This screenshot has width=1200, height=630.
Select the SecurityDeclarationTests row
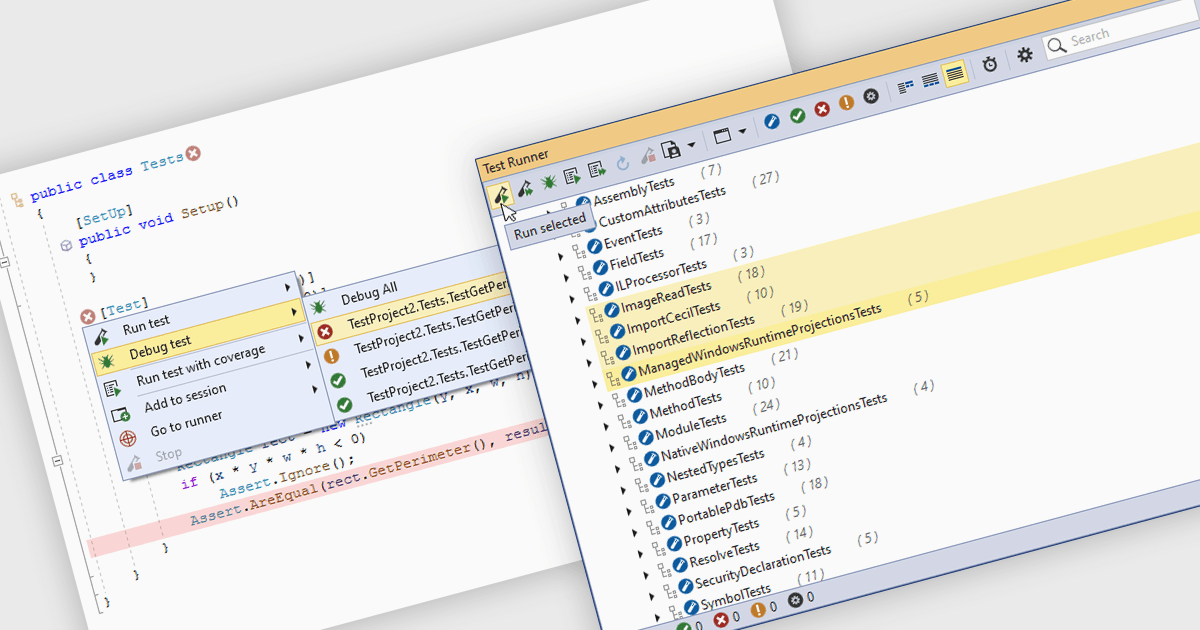(763, 567)
